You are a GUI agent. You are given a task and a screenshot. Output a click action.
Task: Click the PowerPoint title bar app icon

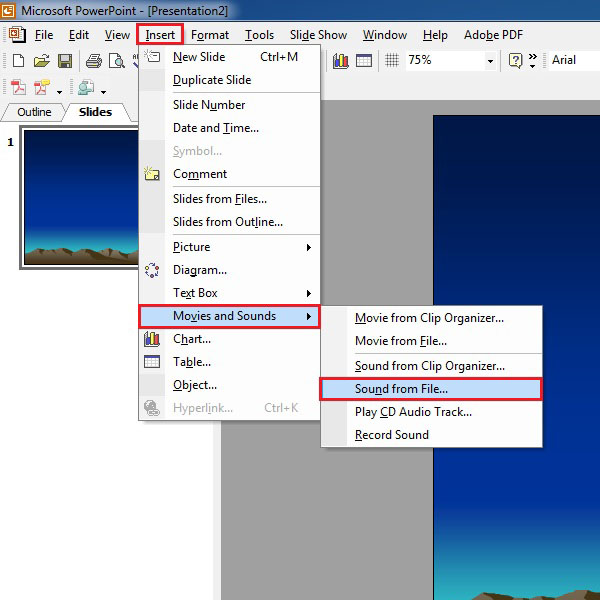7,10
